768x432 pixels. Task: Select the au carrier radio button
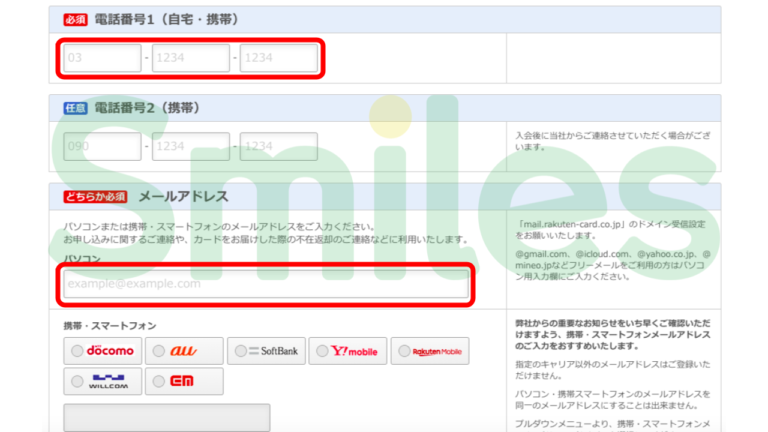[x=159, y=351]
